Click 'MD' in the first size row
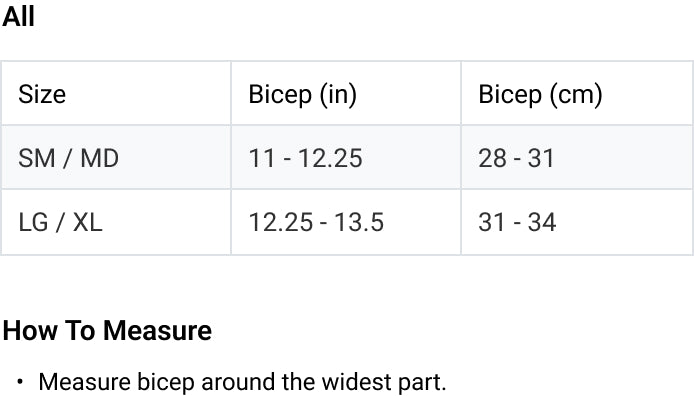The height and width of the screenshot is (396, 694). pos(100,158)
